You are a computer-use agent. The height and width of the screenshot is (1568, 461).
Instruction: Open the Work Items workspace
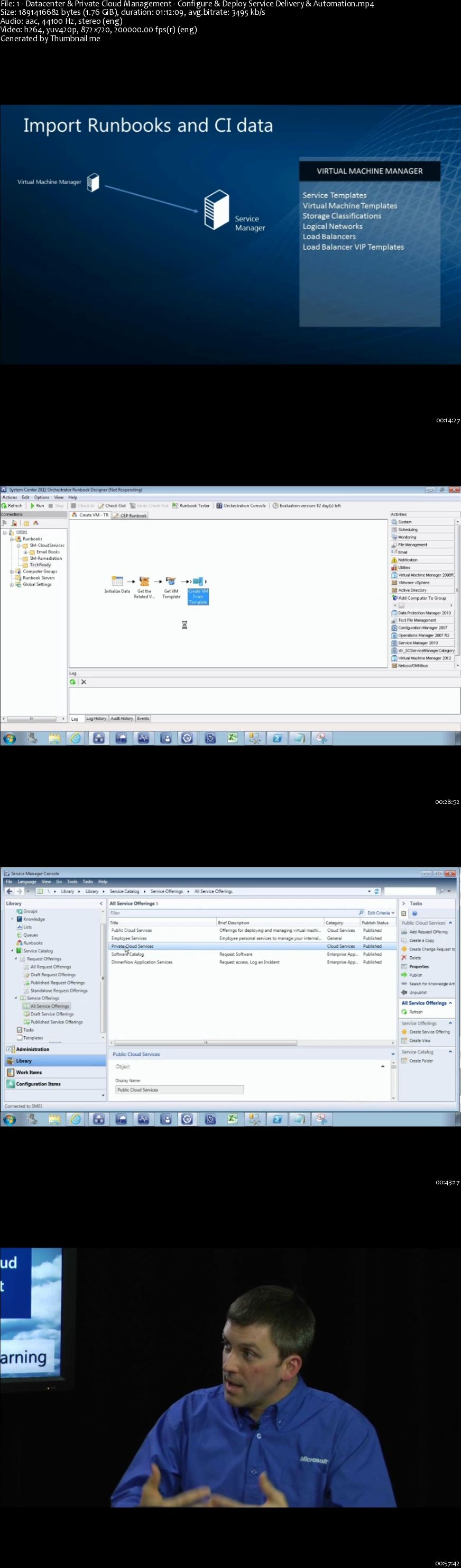click(x=55, y=1072)
